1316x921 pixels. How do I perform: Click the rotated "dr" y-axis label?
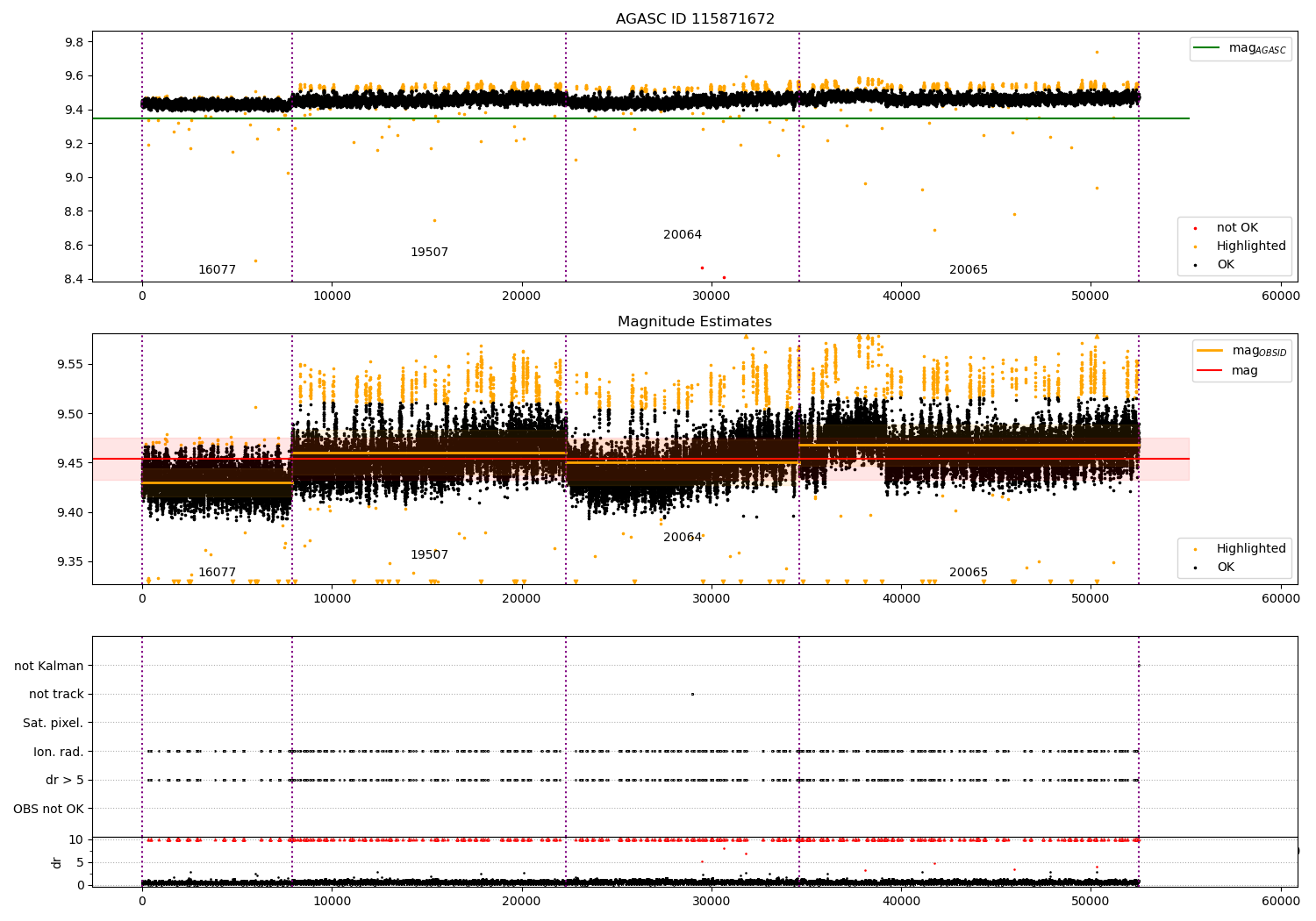(57, 862)
